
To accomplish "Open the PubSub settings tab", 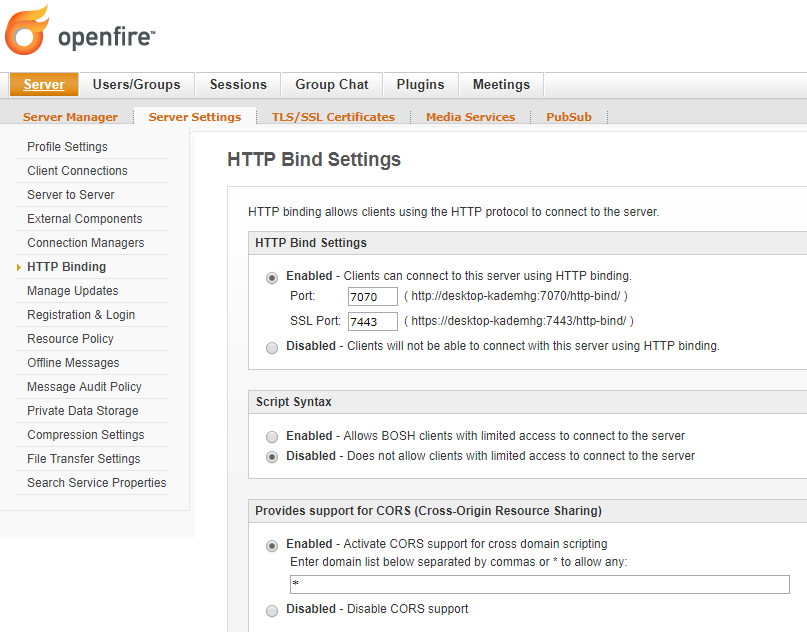I will (568, 116).
